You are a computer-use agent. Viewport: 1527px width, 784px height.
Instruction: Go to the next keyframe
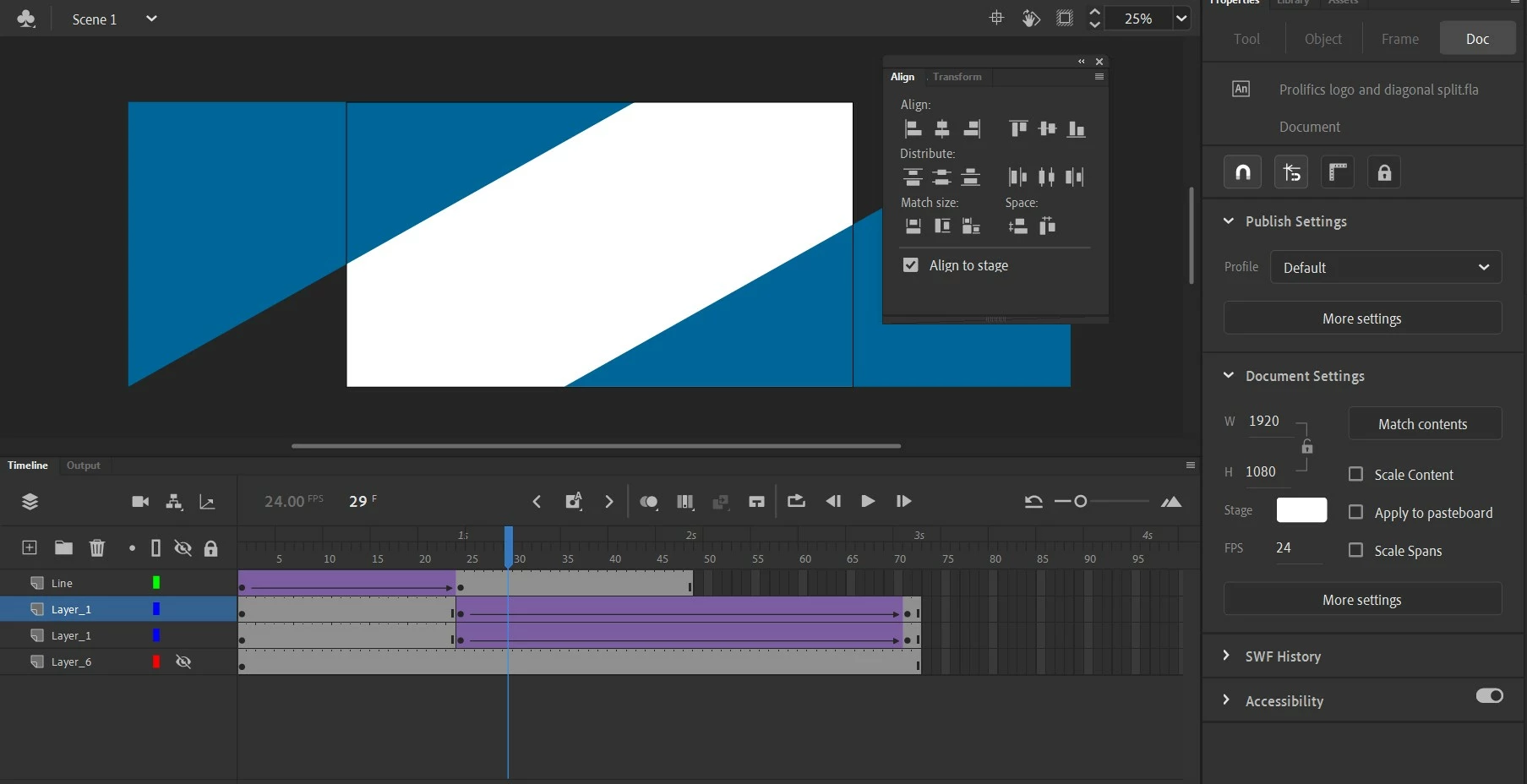tap(609, 502)
